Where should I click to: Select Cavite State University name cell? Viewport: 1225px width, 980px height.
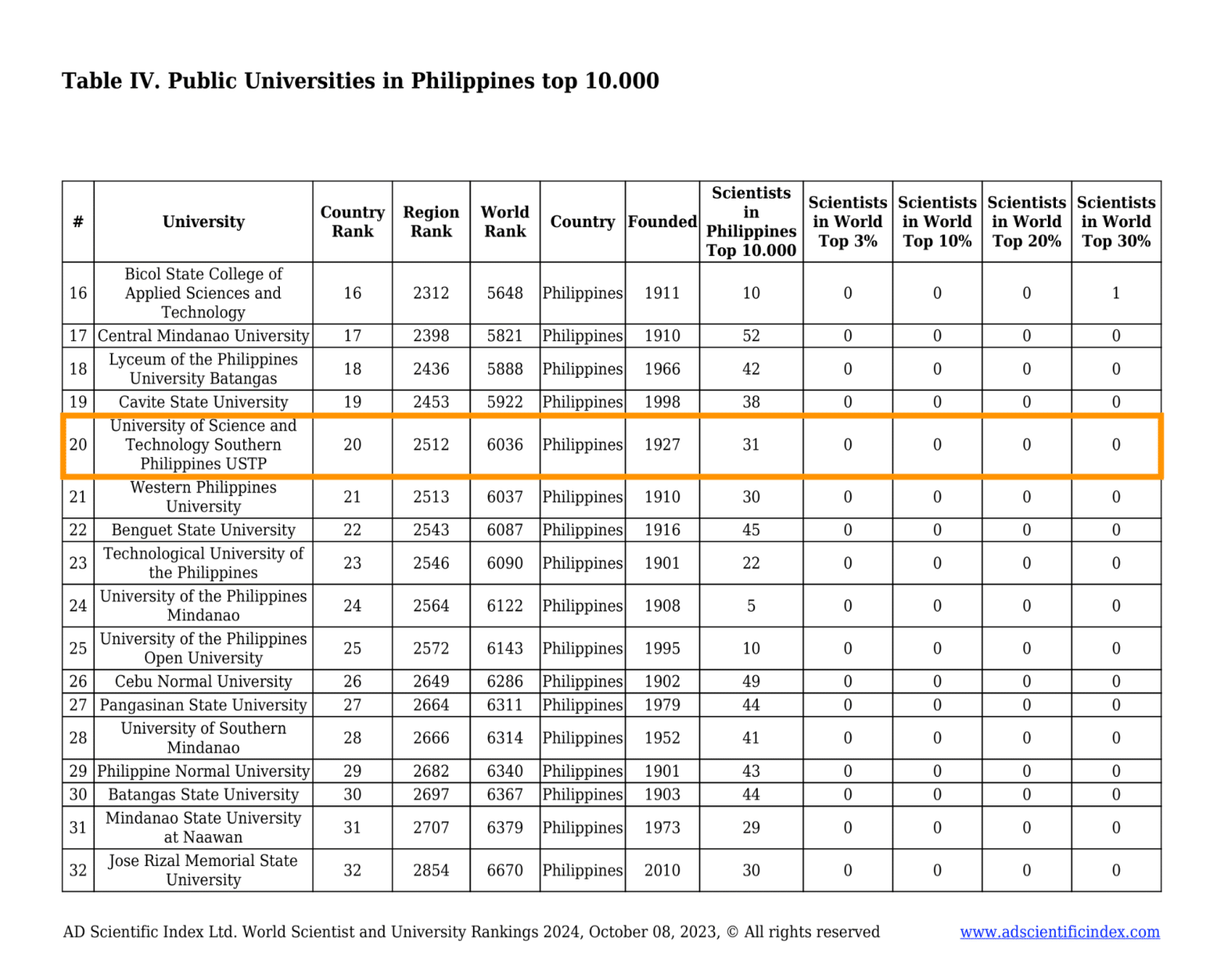coord(203,402)
